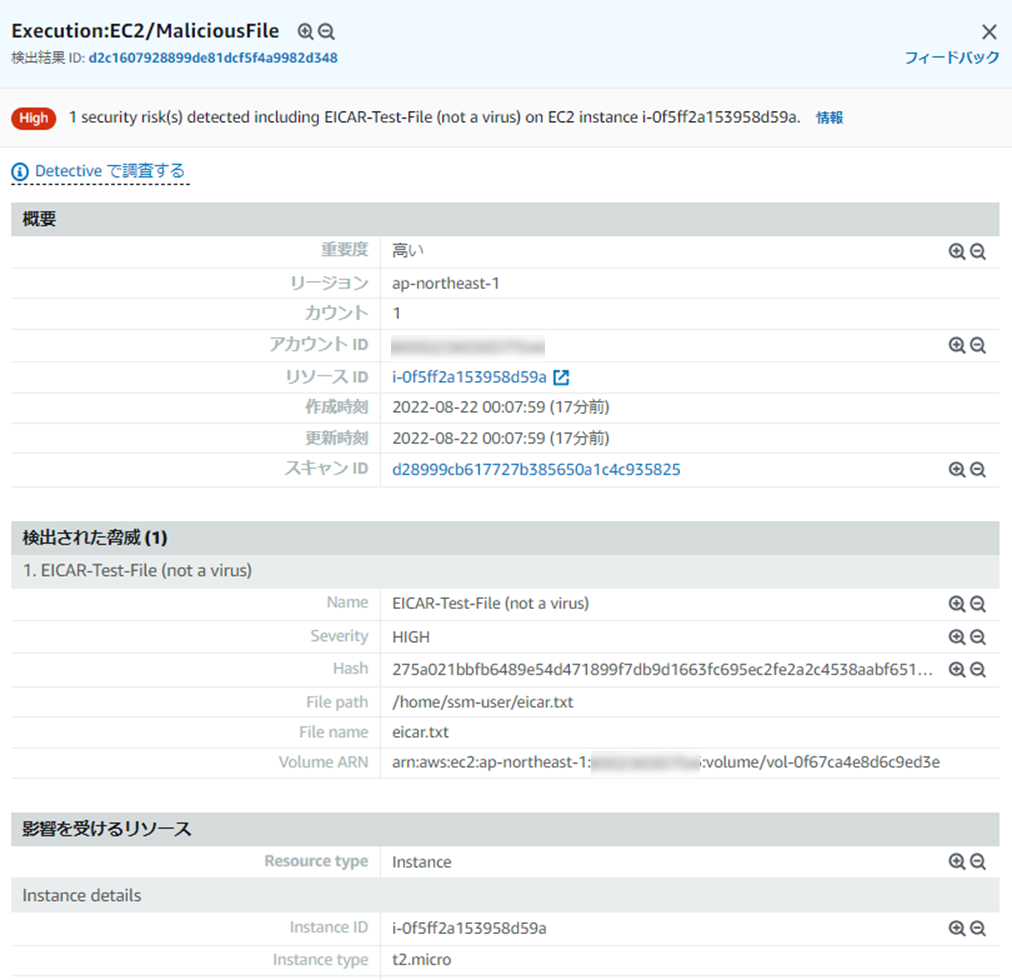This screenshot has height=980, width=1012.
Task: Select the region value ap-northeast-1
Action: [445, 283]
